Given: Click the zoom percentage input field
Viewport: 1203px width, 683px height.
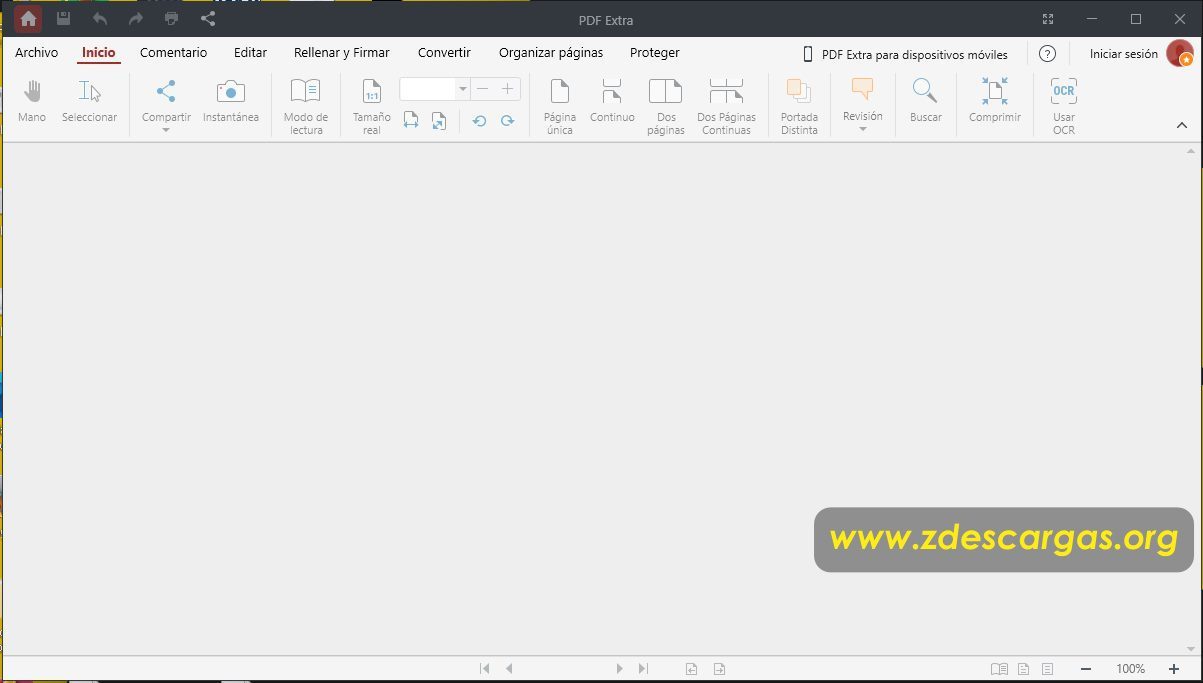Looking at the screenshot, I should pos(428,89).
